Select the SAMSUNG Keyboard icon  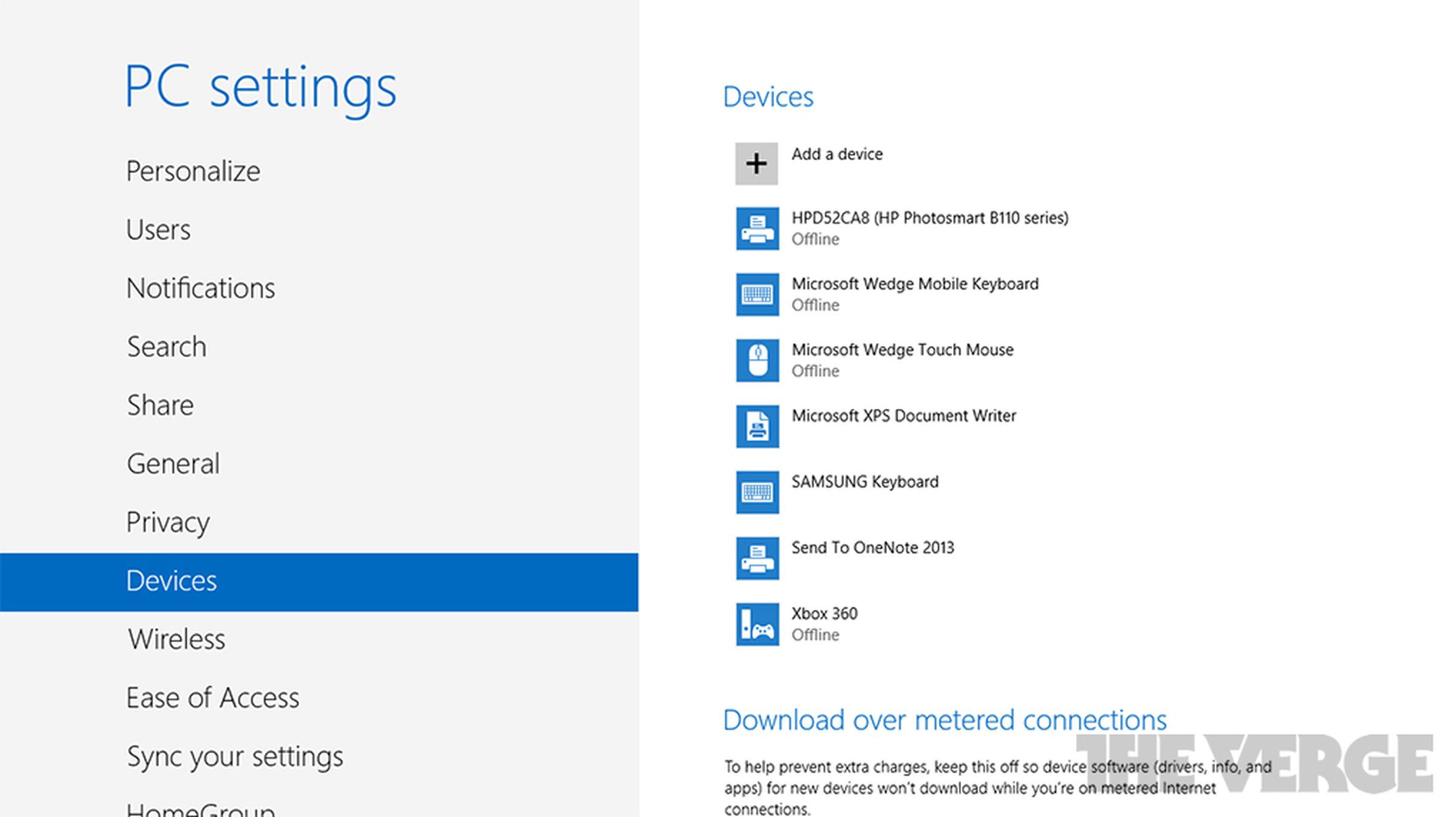(x=757, y=493)
